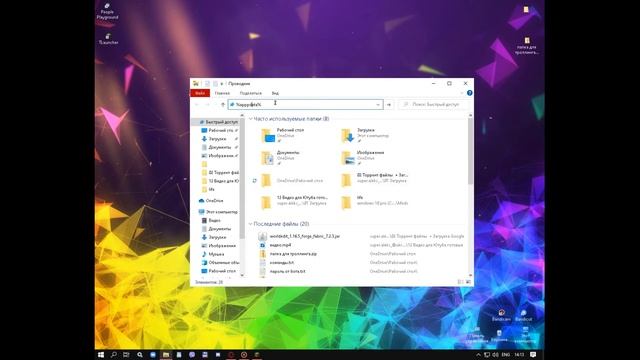This screenshot has height=360, width=640.
Task: Select the папка для троллинга.zip recent file
Action: click(x=293, y=254)
